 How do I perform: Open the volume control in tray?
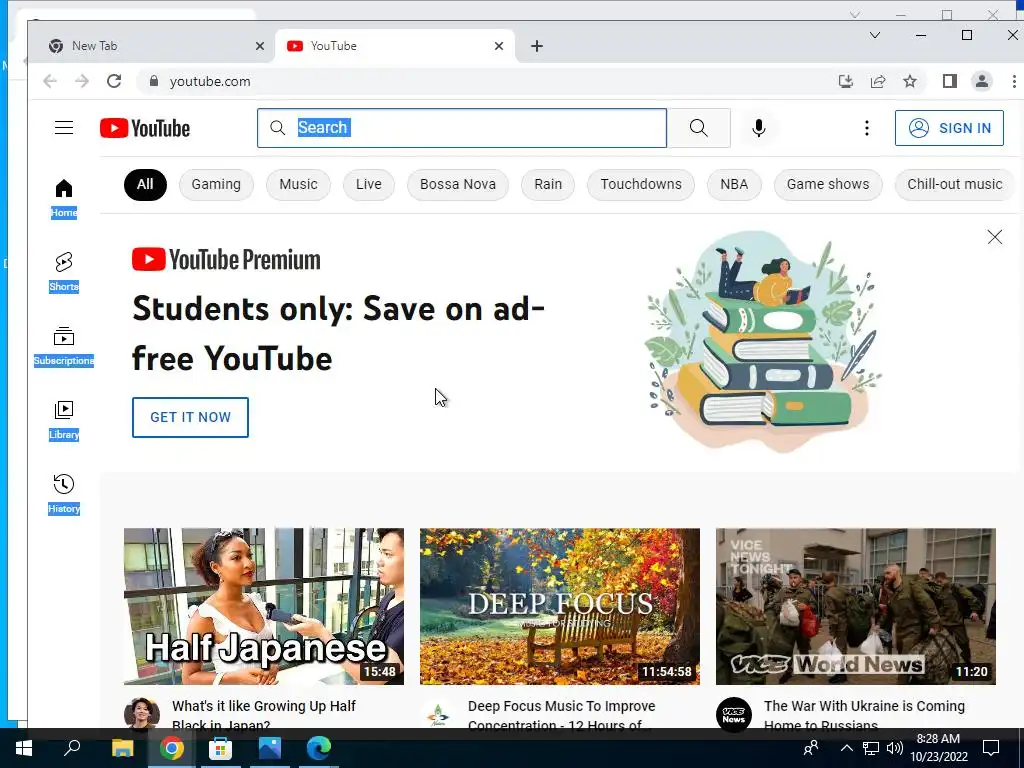[895, 748]
